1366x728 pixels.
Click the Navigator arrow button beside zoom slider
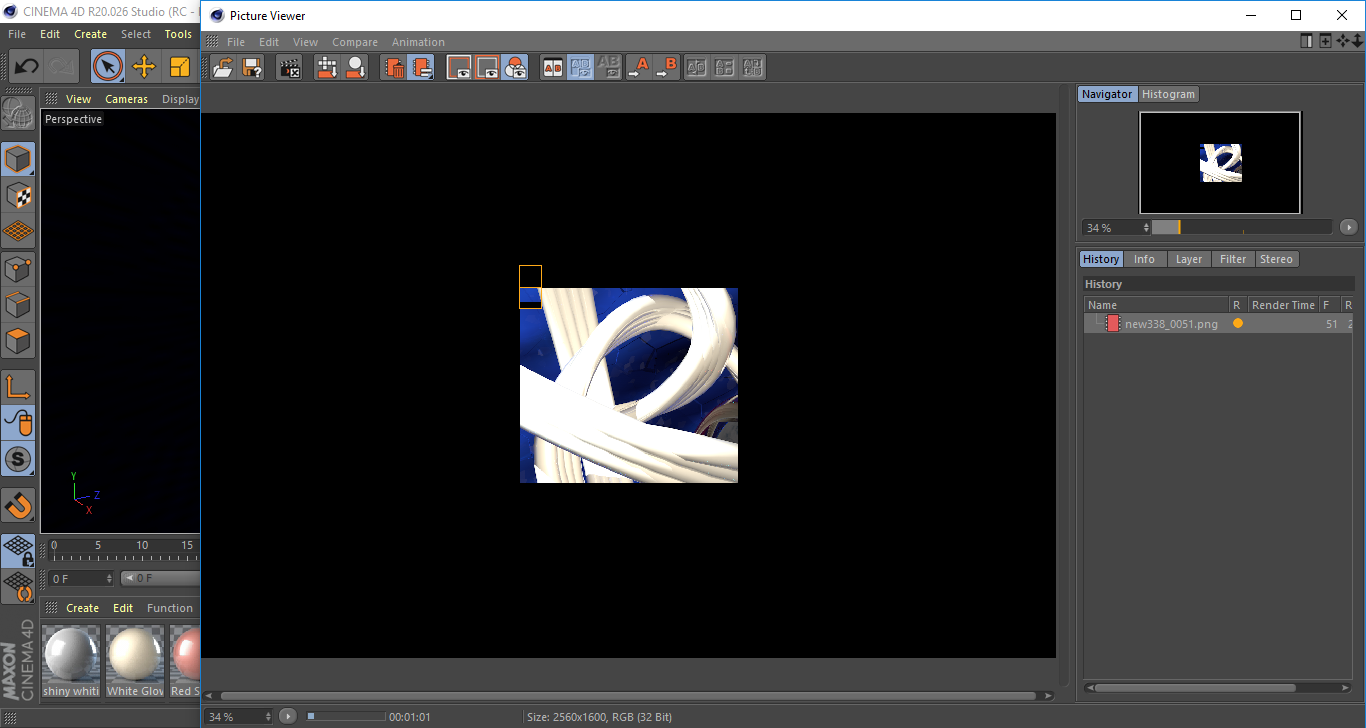point(1348,228)
